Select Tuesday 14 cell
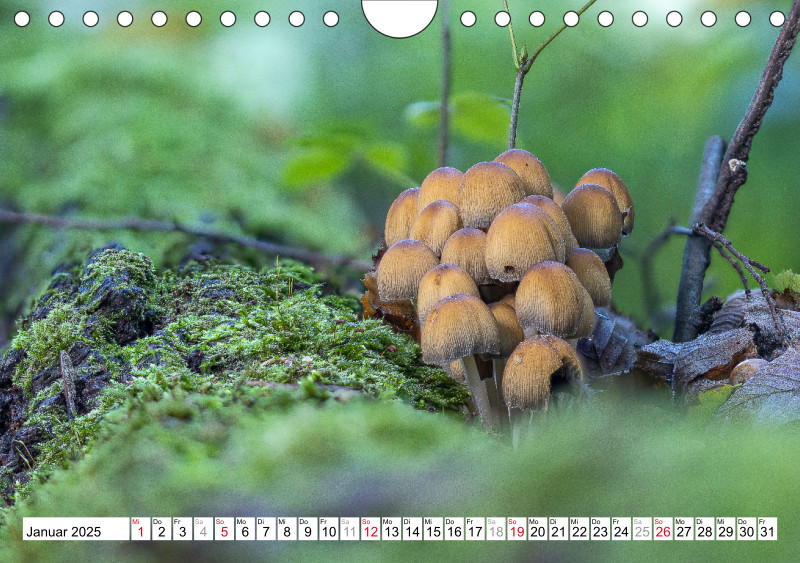The image size is (800, 563). click(x=412, y=529)
